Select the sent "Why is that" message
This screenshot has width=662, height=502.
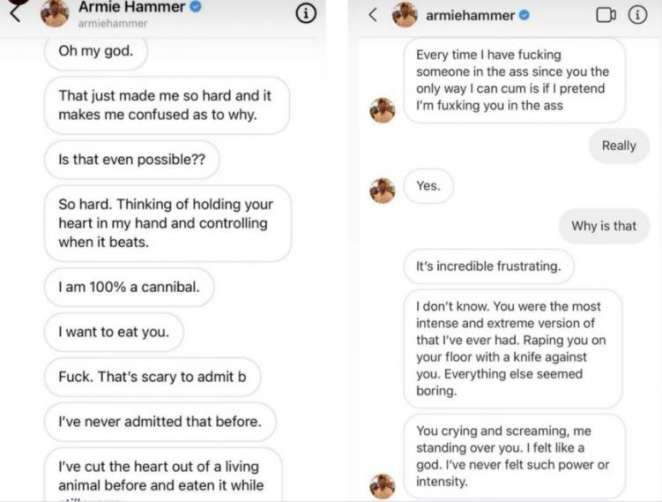click(x=603, y=226)
